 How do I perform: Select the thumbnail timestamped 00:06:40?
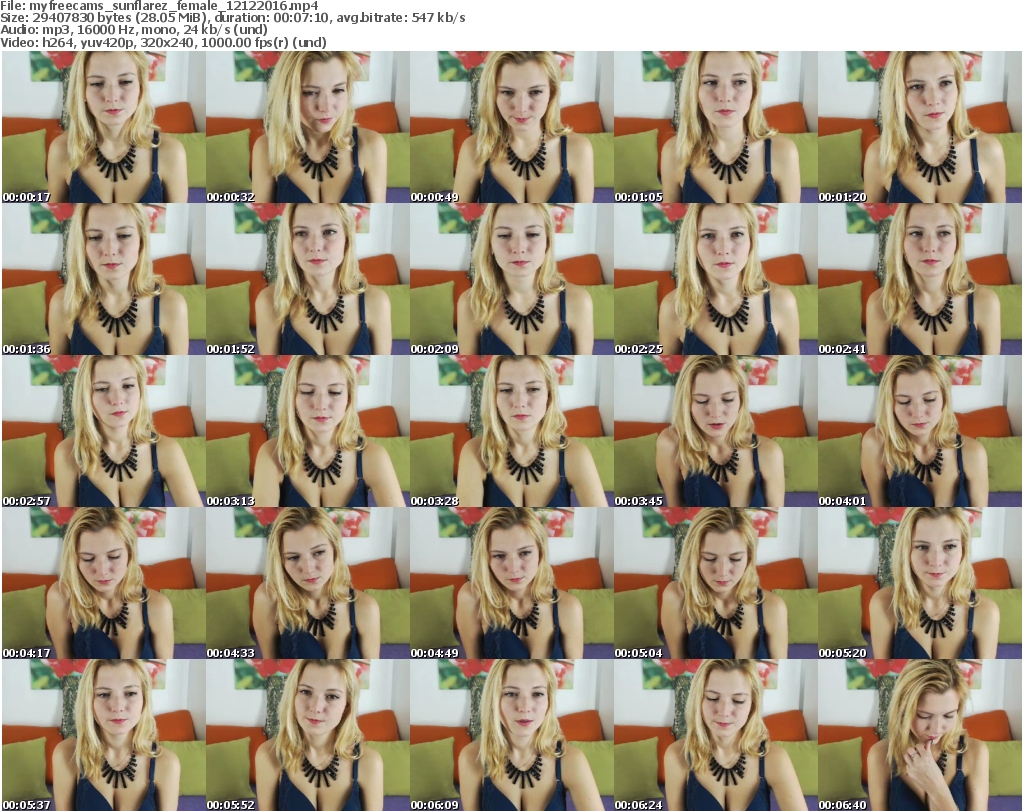(920, 735)
